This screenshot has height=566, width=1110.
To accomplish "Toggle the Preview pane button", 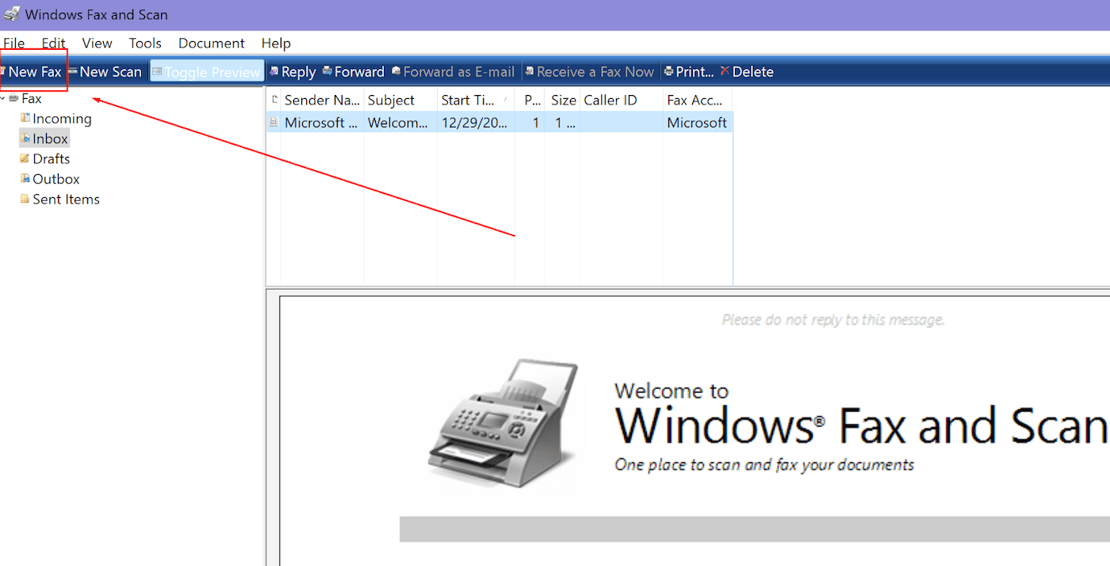I will 207,72.
